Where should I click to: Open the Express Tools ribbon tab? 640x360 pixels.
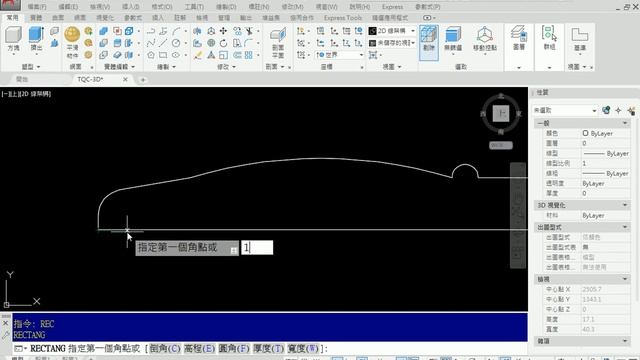[343, 18]
